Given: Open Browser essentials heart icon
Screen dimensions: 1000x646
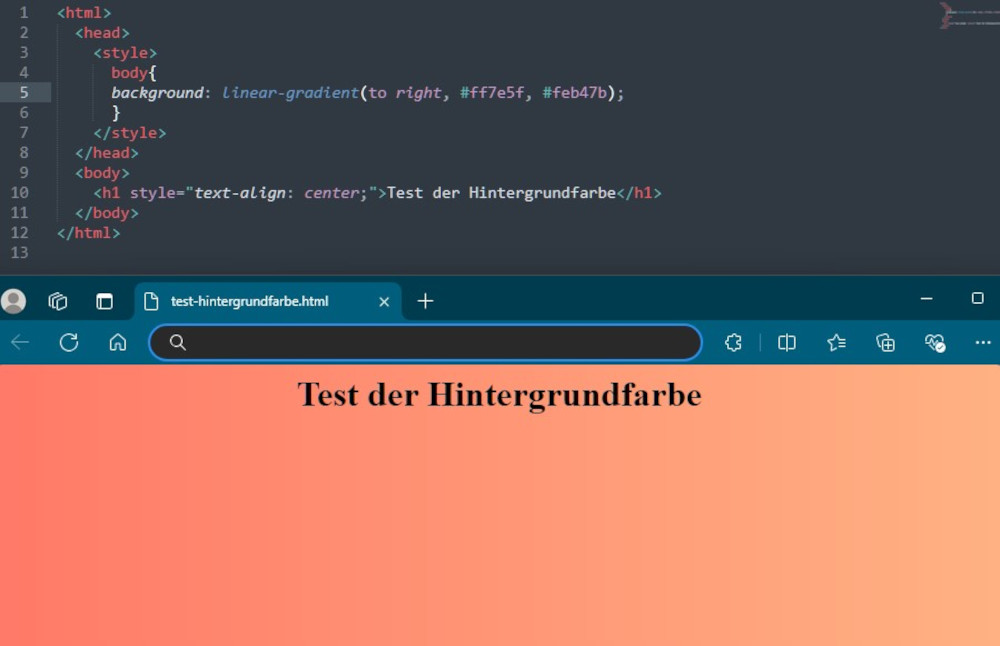Looking at the screenshot, I should click(935, 343).
